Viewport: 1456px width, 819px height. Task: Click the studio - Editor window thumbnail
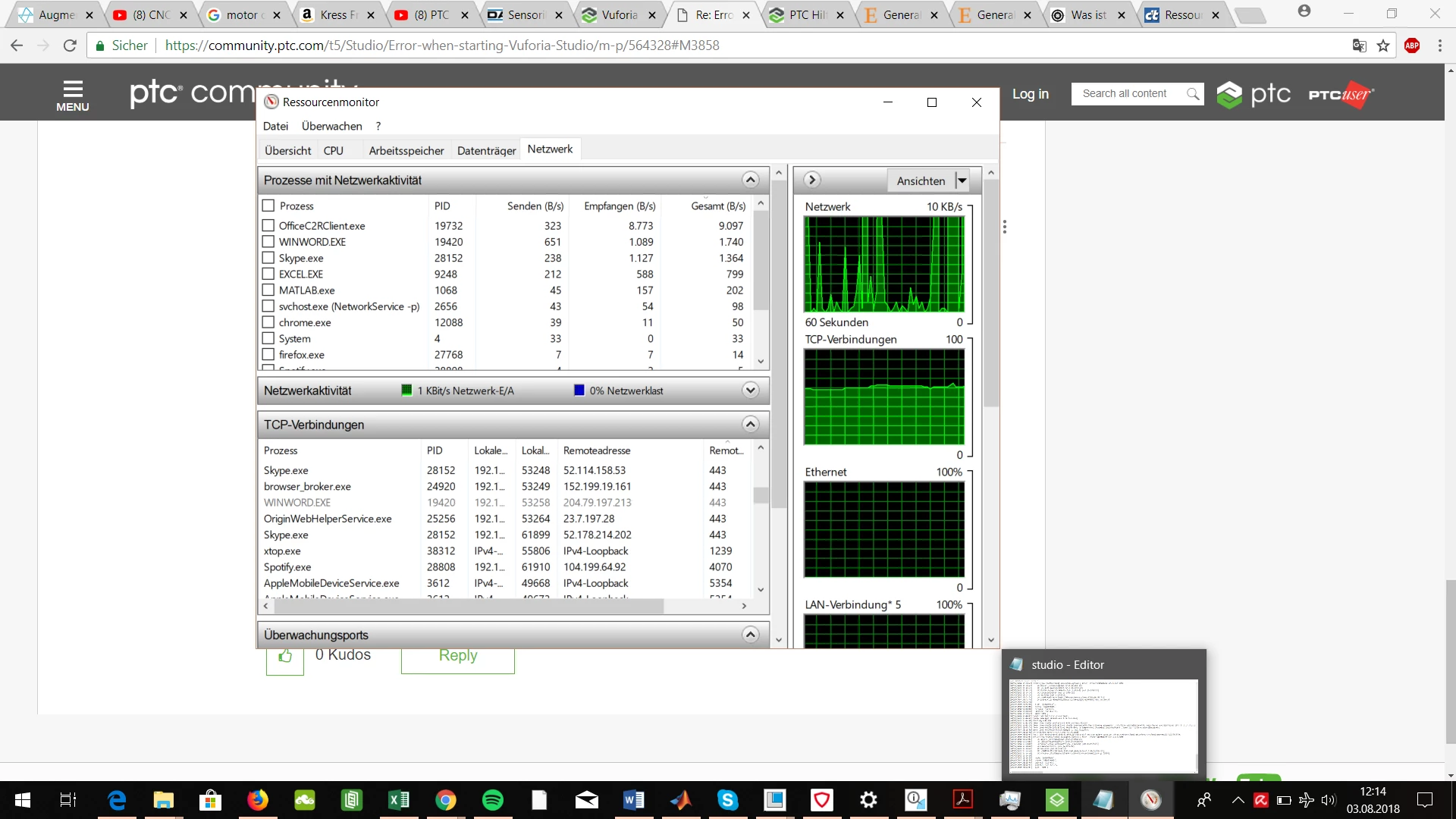(1103, 726)
